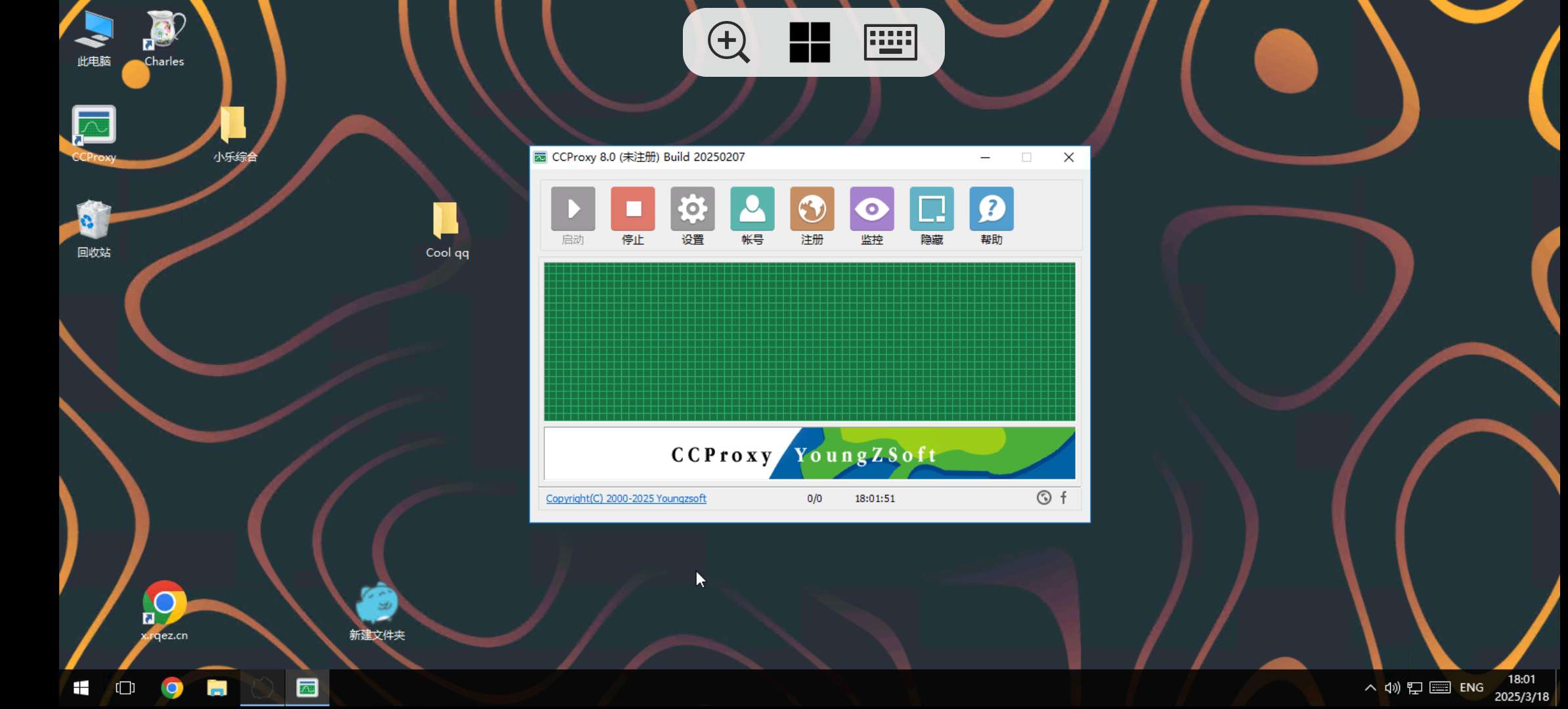Click the blank app button next to File Explorer

262,687
